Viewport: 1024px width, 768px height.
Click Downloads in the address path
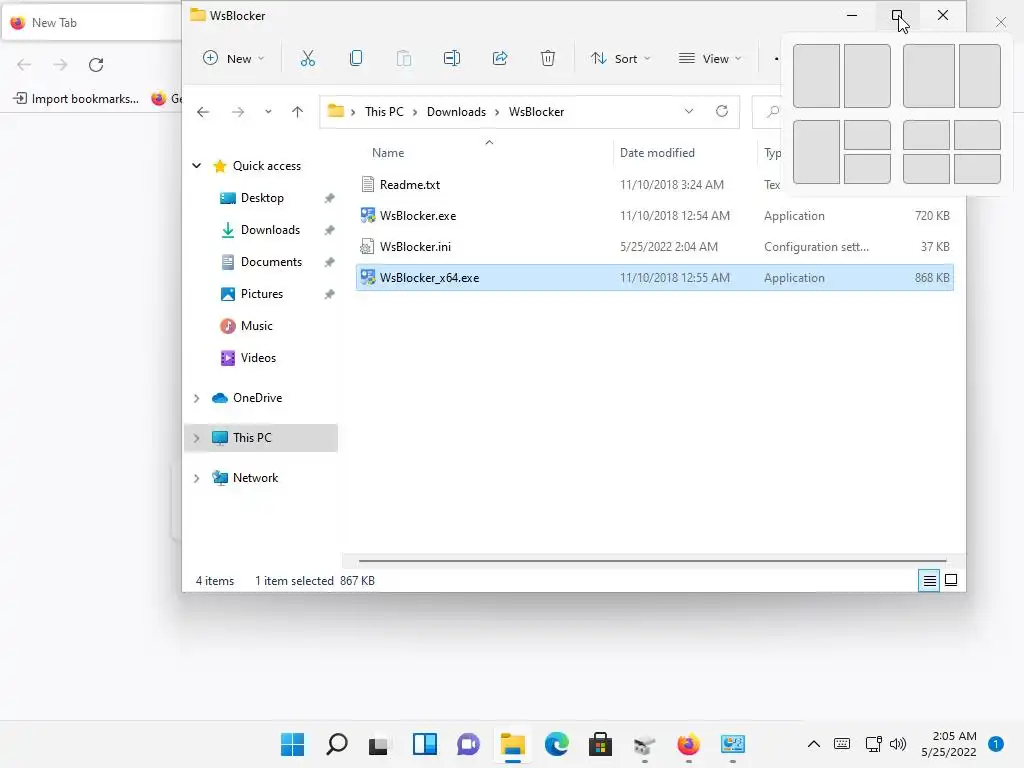coord(456,112)
